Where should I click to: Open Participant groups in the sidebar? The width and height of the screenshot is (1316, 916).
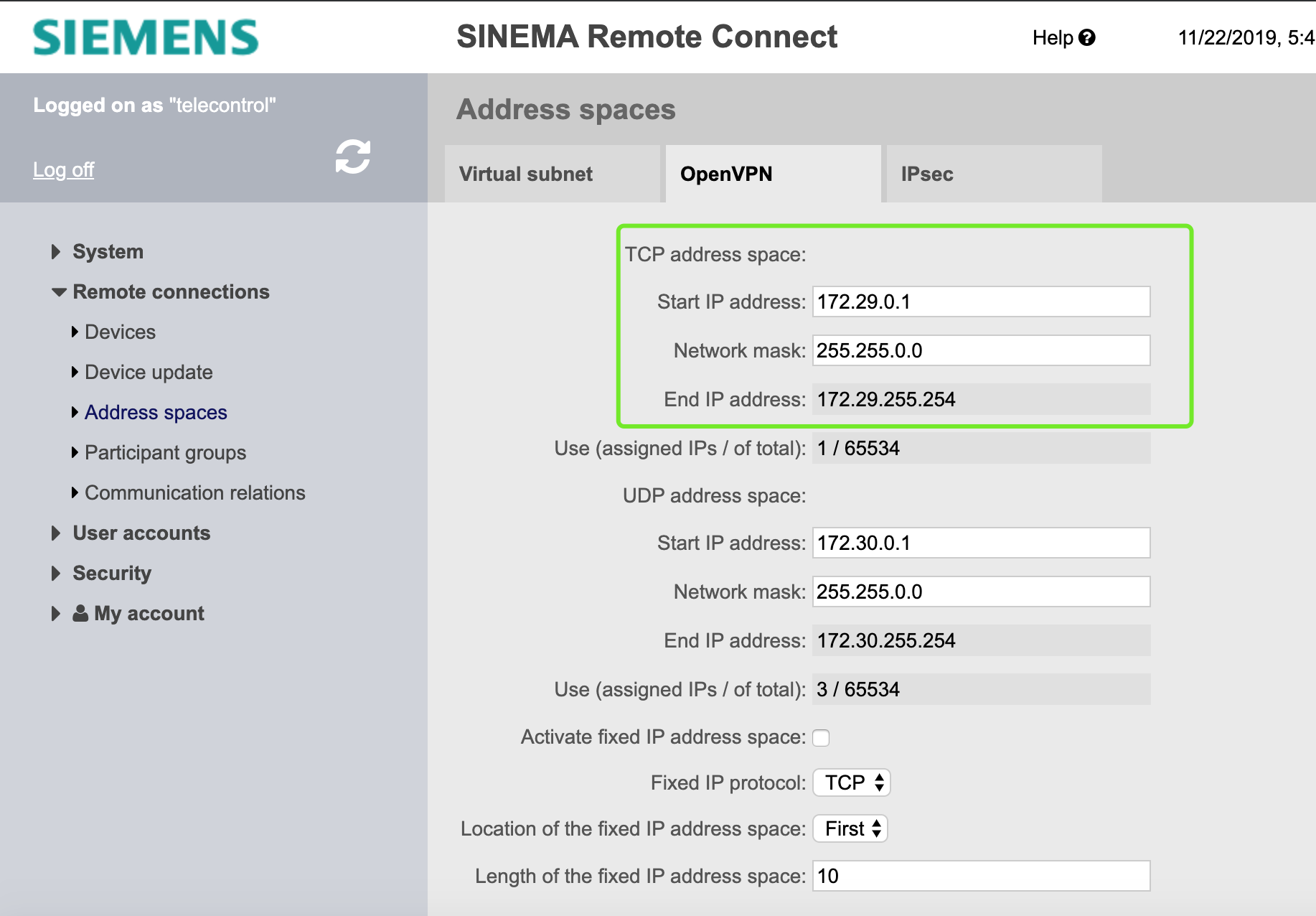pos(165,452)
